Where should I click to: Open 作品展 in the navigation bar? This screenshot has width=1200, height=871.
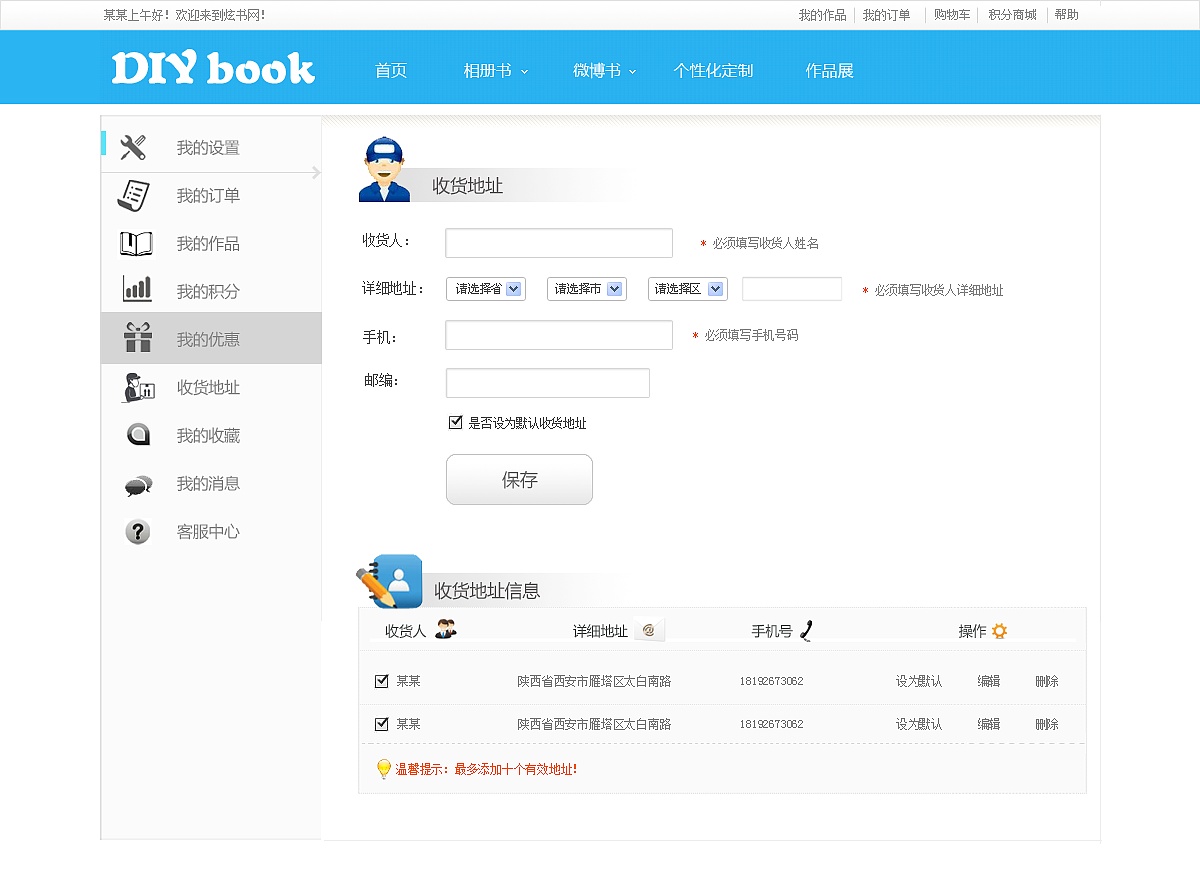coord(830,71)
